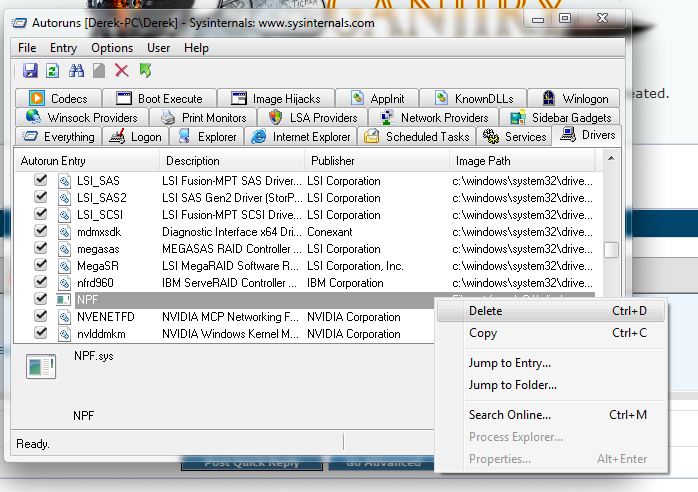Switch to the Internet Explorer tab
The width and height of the screenshot is (698, 492).
pos(300,137)
